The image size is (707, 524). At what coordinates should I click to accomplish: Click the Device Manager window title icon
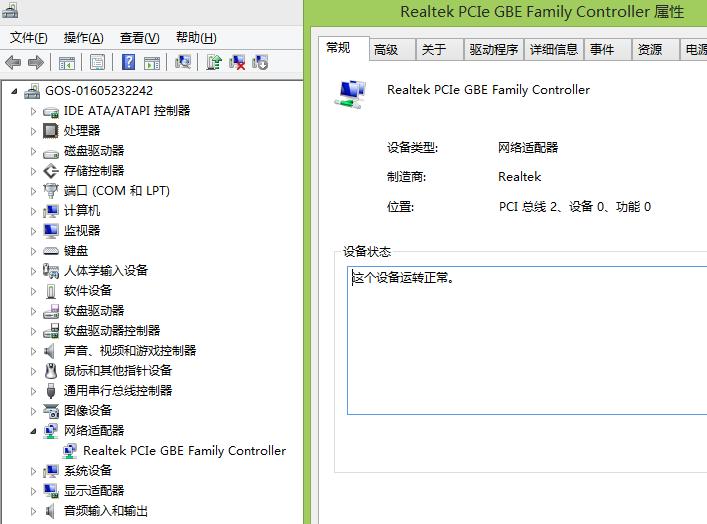[x=9, y=10]
